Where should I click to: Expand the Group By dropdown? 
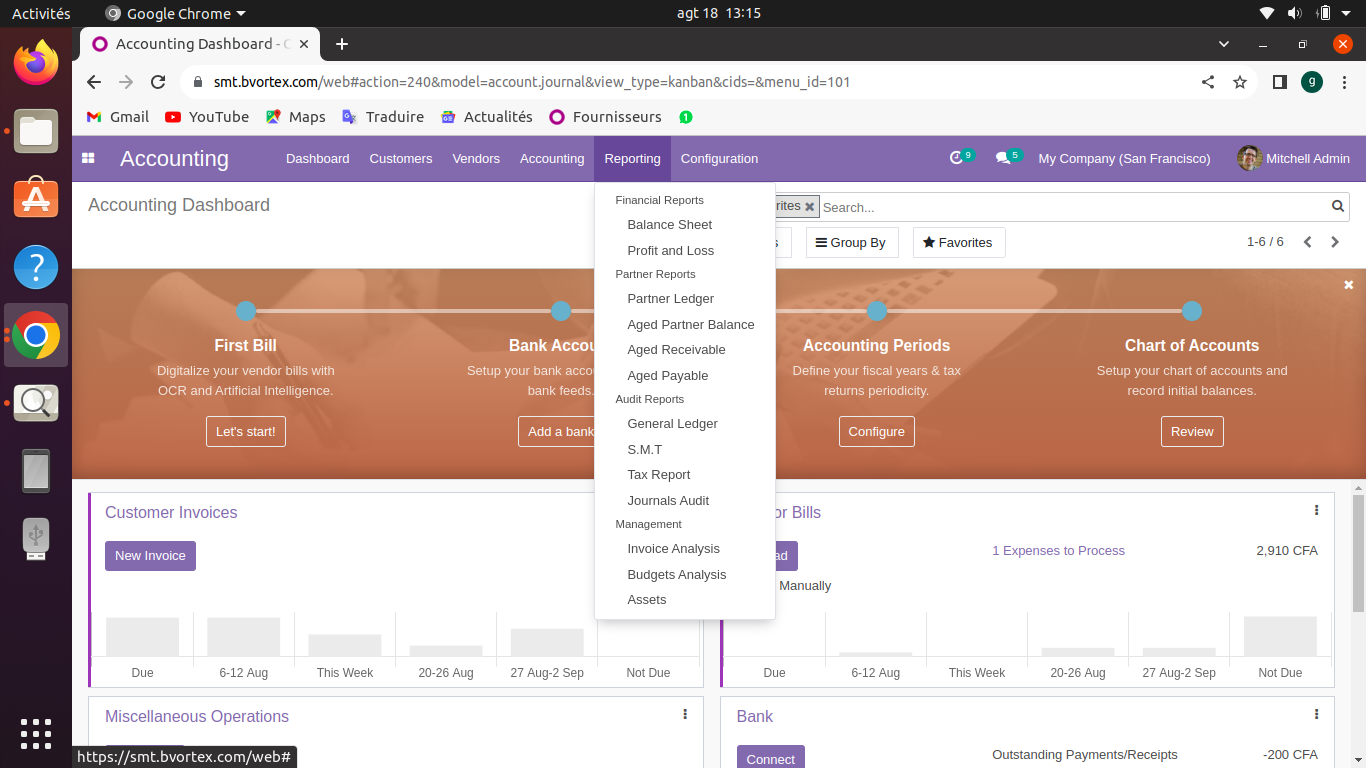pyautogui.click(x=852, y=242)
